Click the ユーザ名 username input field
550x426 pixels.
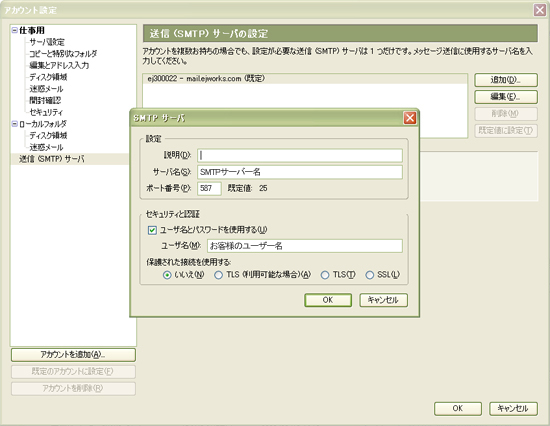click(x=304, y=246)
